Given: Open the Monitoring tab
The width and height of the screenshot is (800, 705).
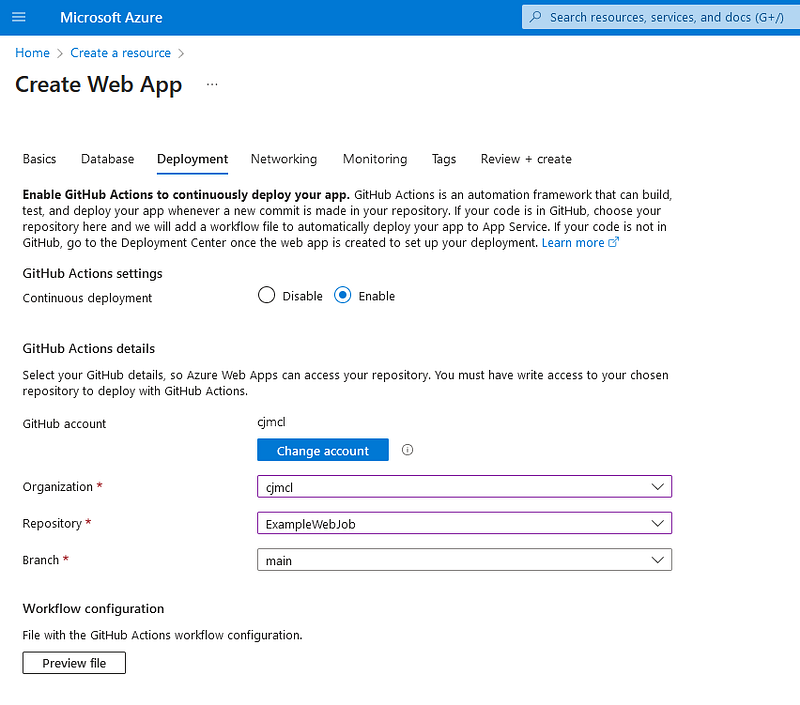Looking at the screenshot, I should coord(375,159).
